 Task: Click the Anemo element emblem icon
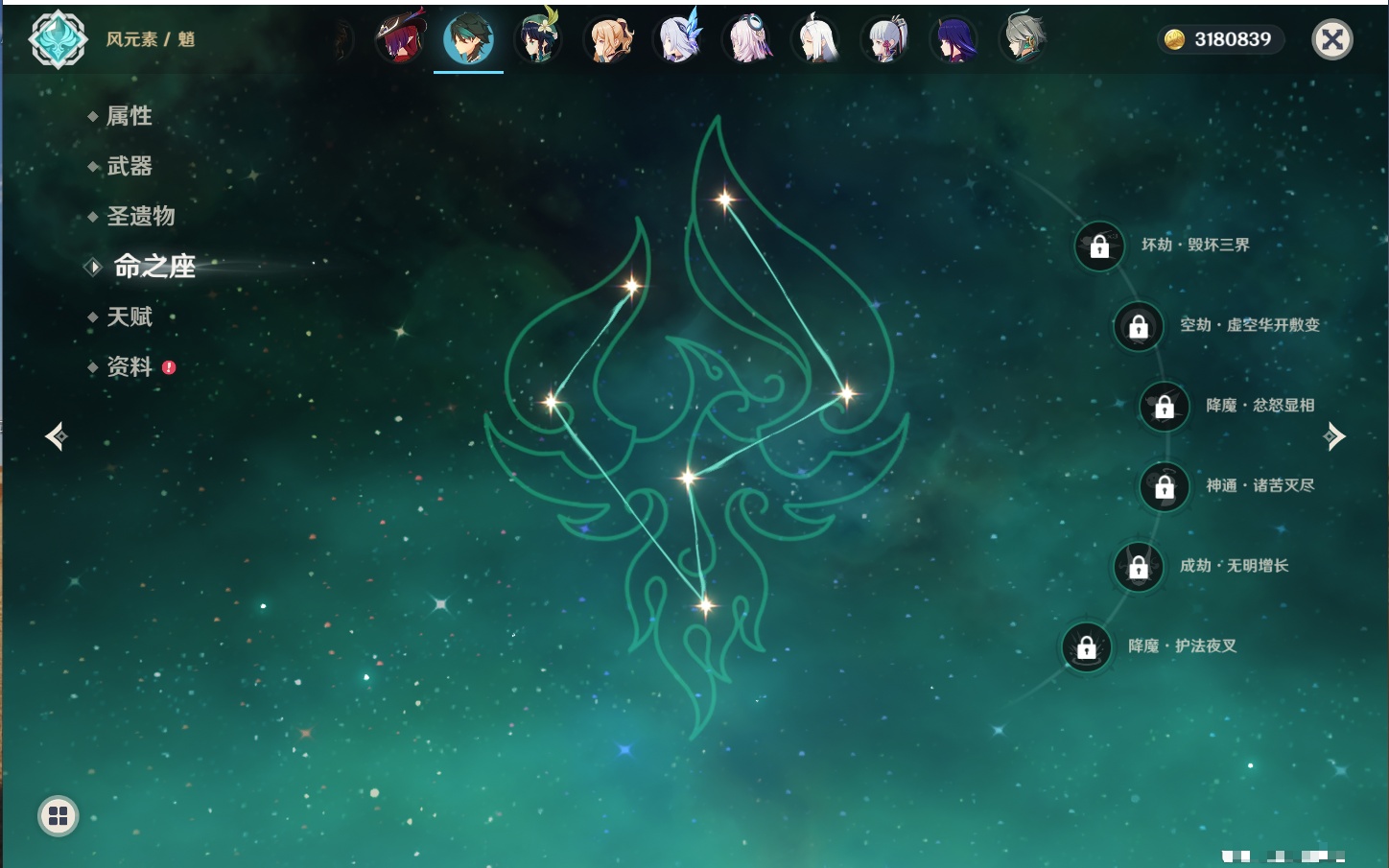coord(59,39)
